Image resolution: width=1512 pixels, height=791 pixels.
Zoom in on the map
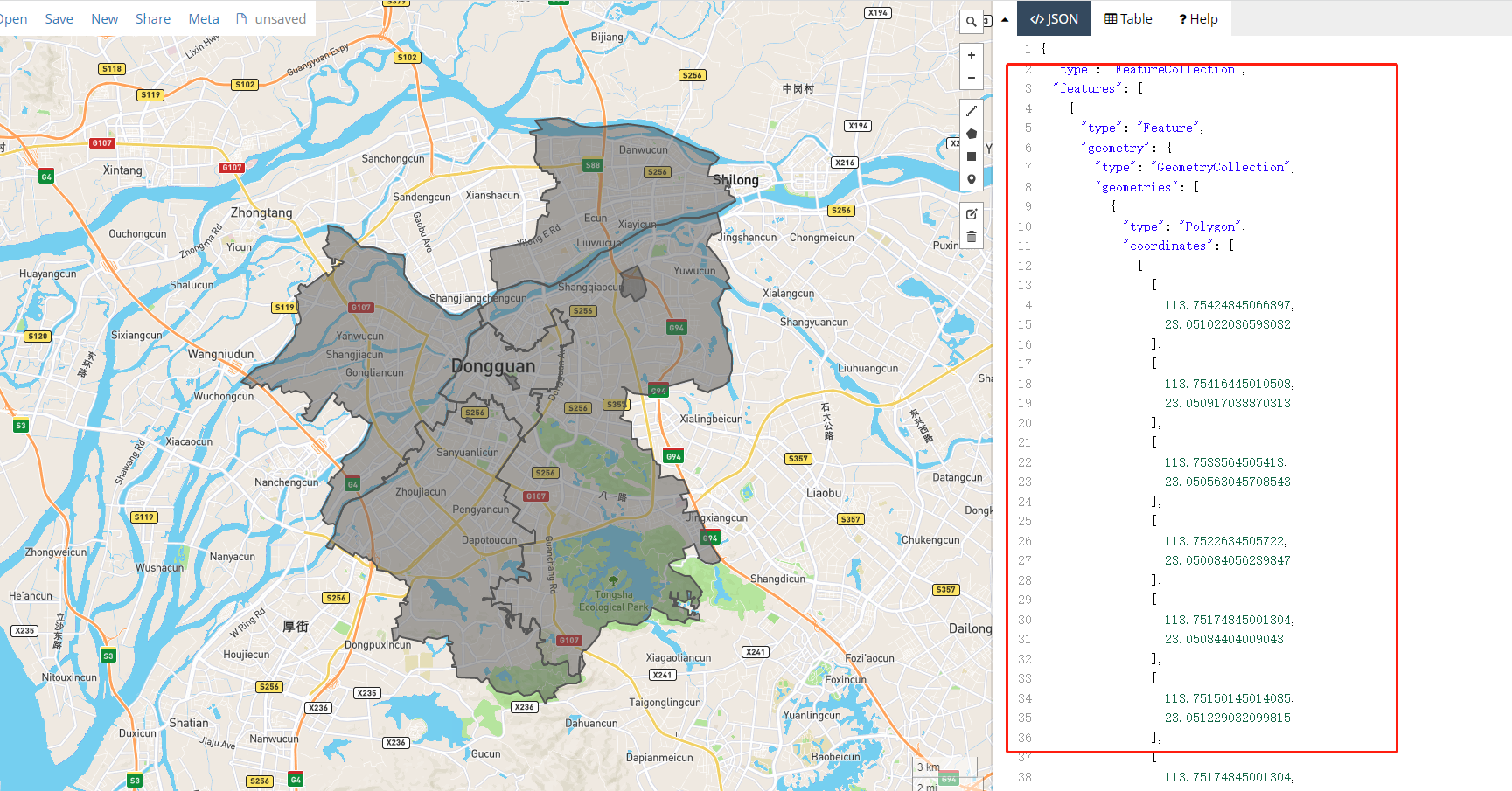[971, 55]
